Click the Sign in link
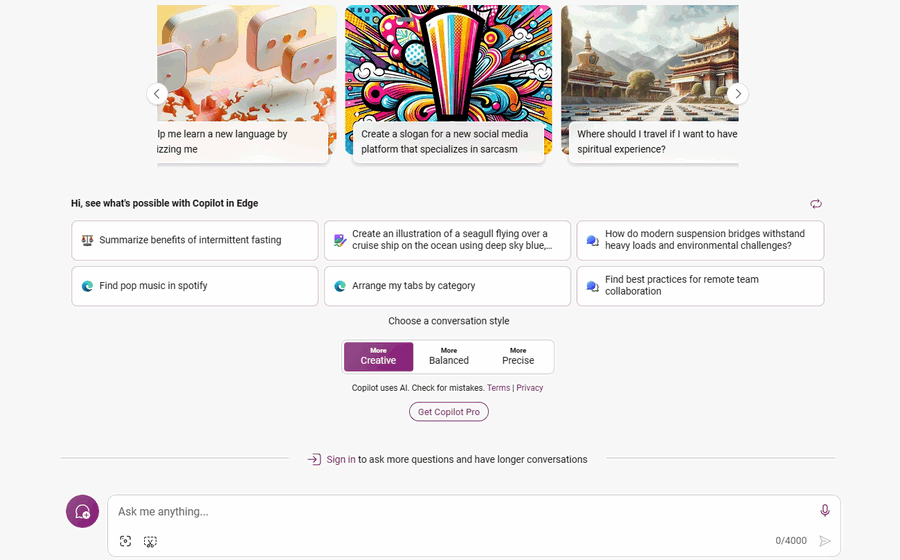 341,459
